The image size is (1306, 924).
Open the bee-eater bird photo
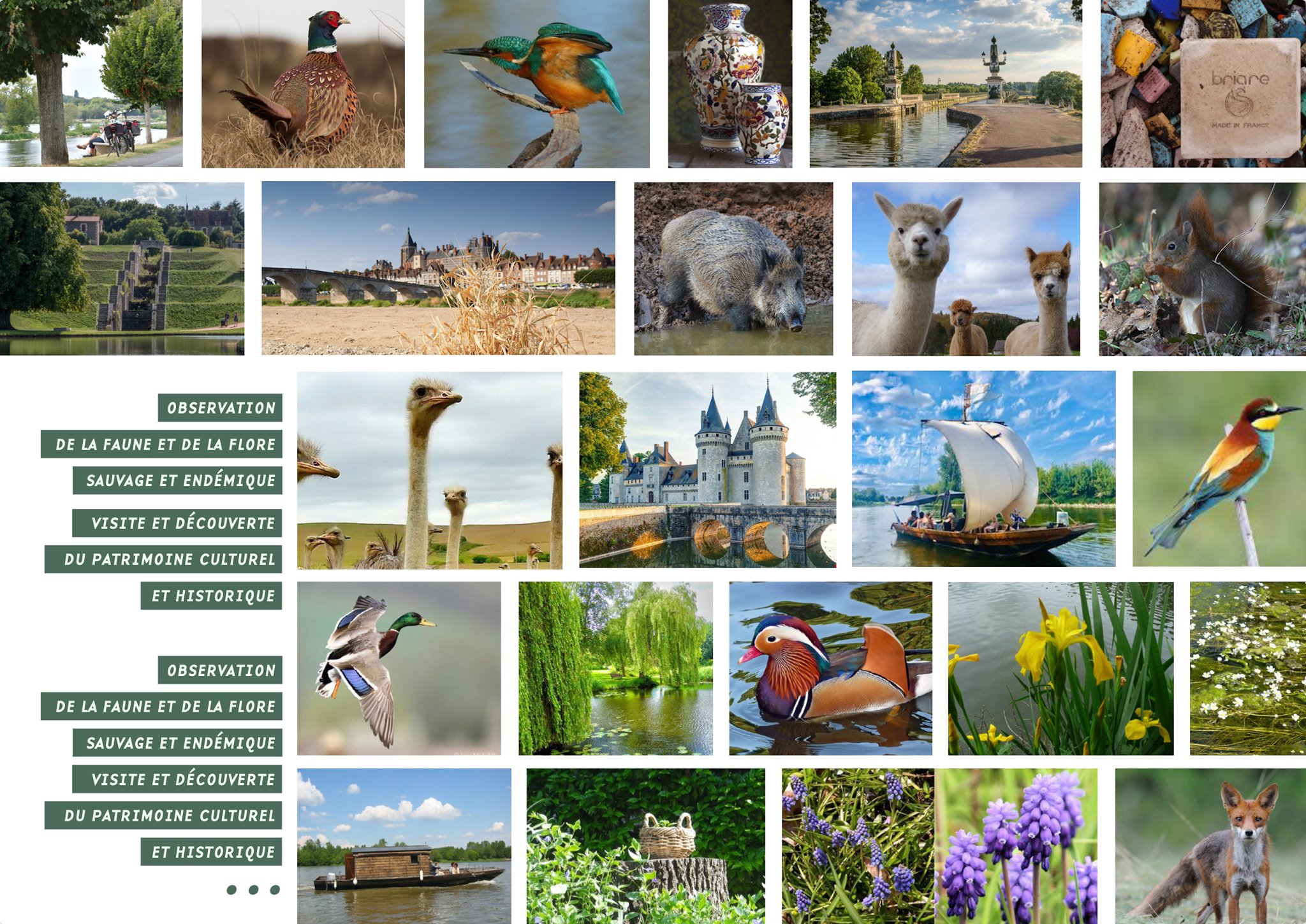[1219, 469]
